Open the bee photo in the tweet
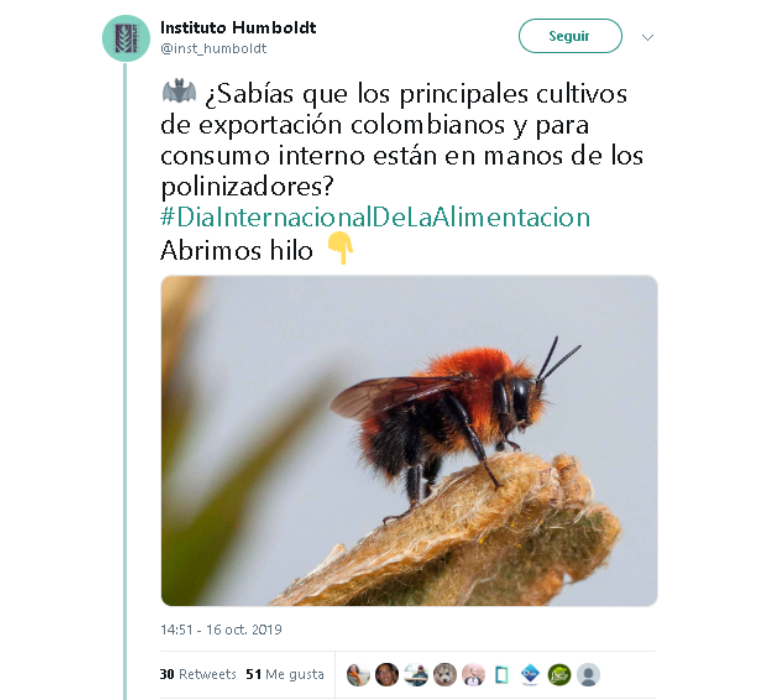This screenshot has height=700, width=768. 409,440
